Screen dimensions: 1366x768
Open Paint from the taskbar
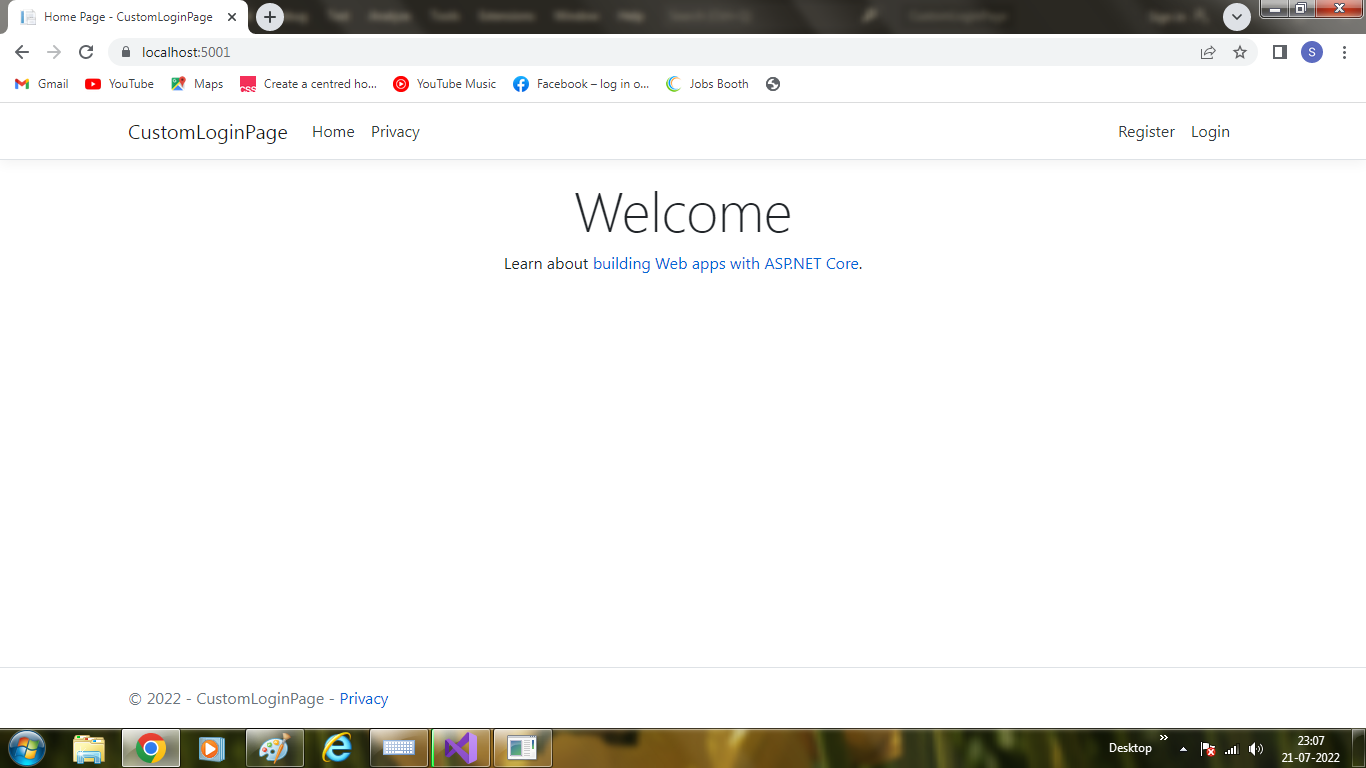pyautogui.click(x=274, y=747)
